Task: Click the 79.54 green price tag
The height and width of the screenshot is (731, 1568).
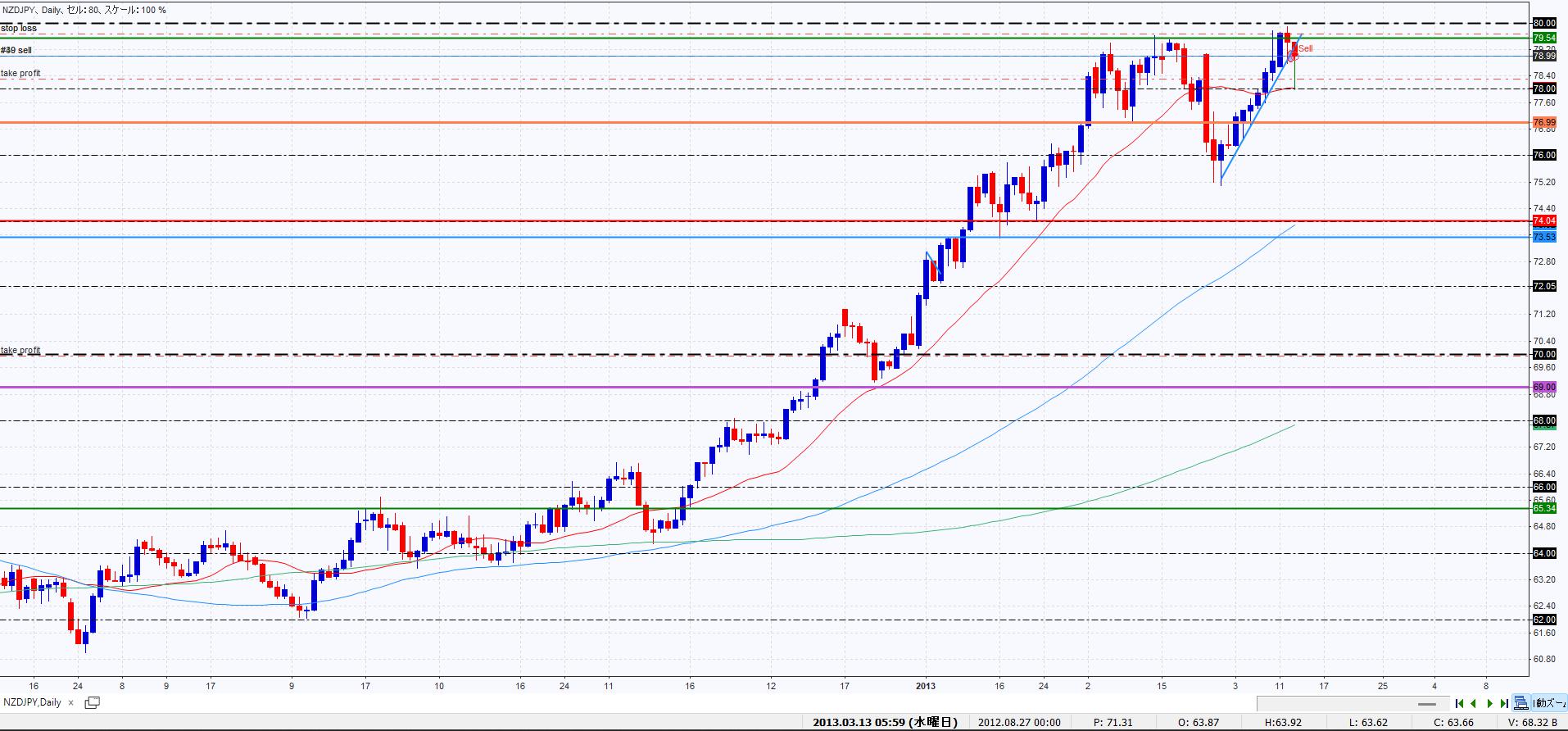Action: point(1543,38)
